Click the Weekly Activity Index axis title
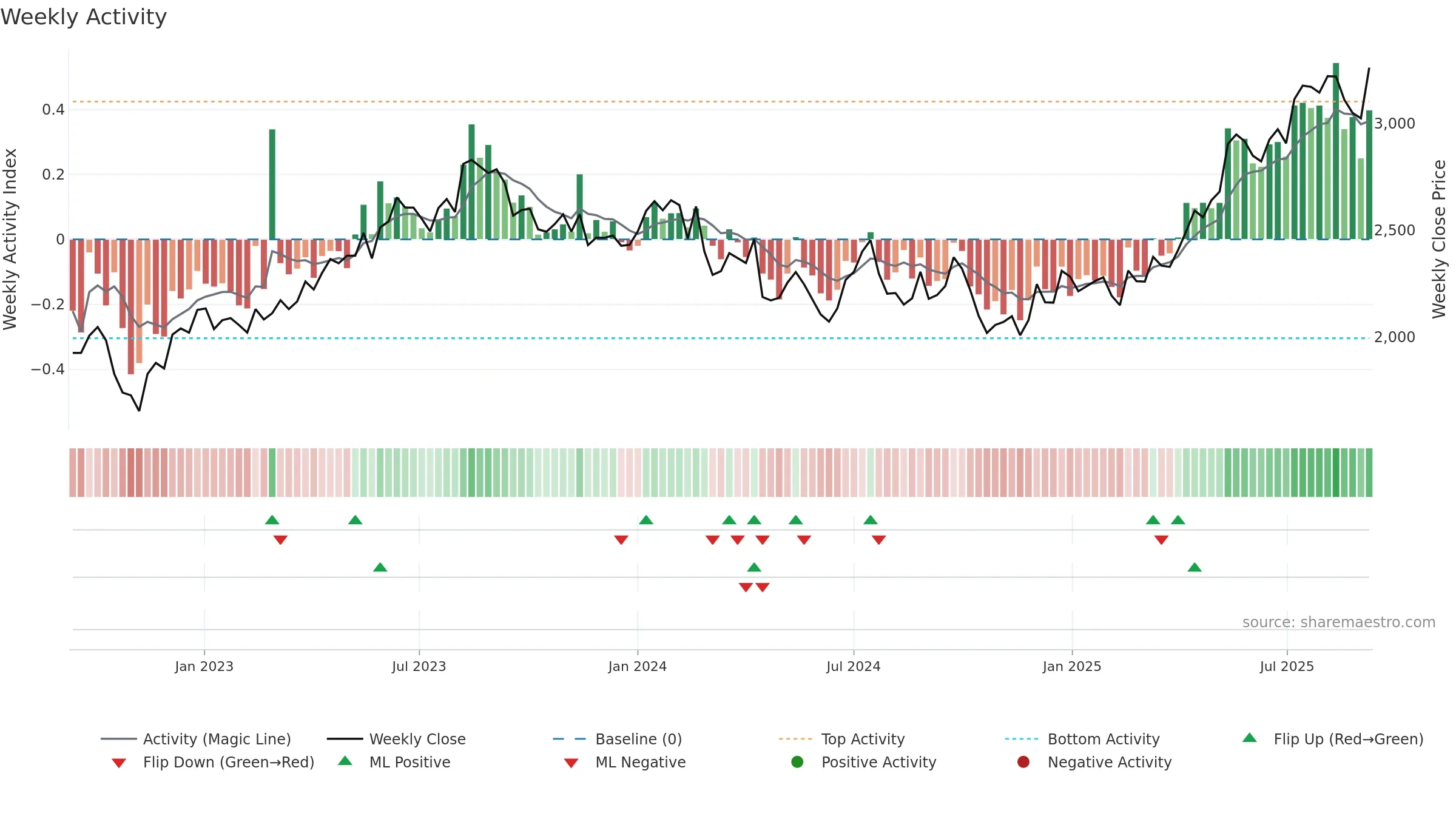Viewport: 1456px width, 819px height. point(10,239)
